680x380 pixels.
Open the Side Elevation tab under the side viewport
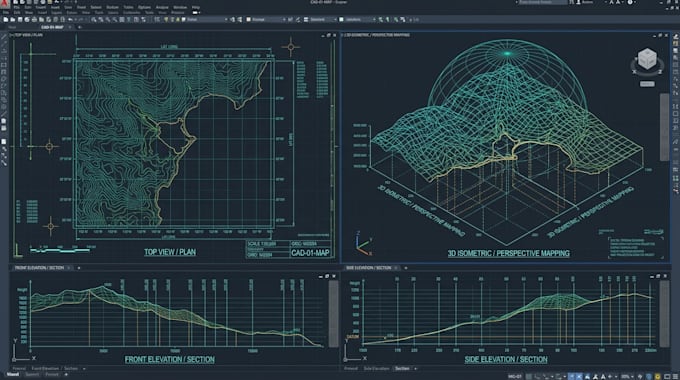click(x=376, y=369)
